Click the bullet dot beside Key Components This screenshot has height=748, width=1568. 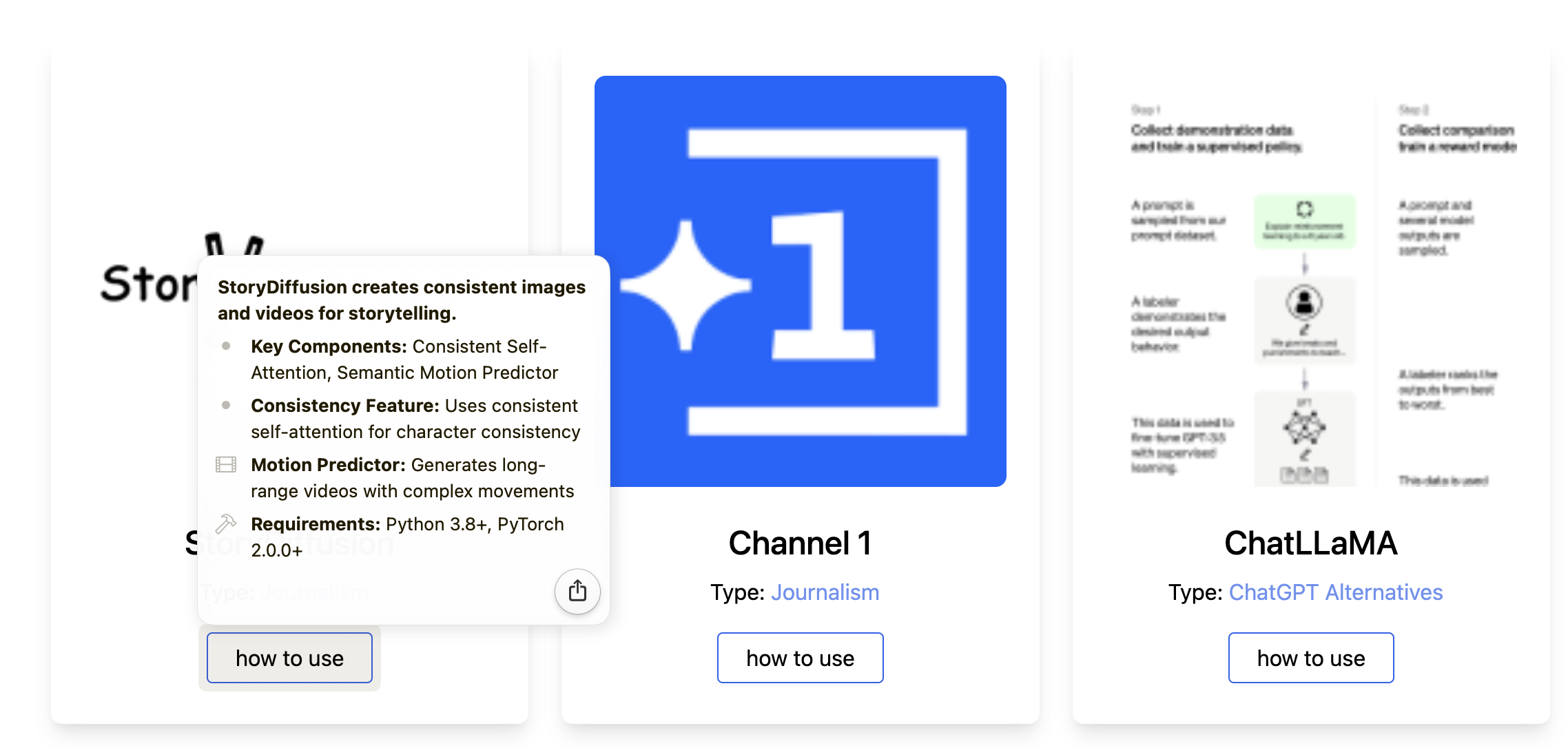tap(226, 346)
